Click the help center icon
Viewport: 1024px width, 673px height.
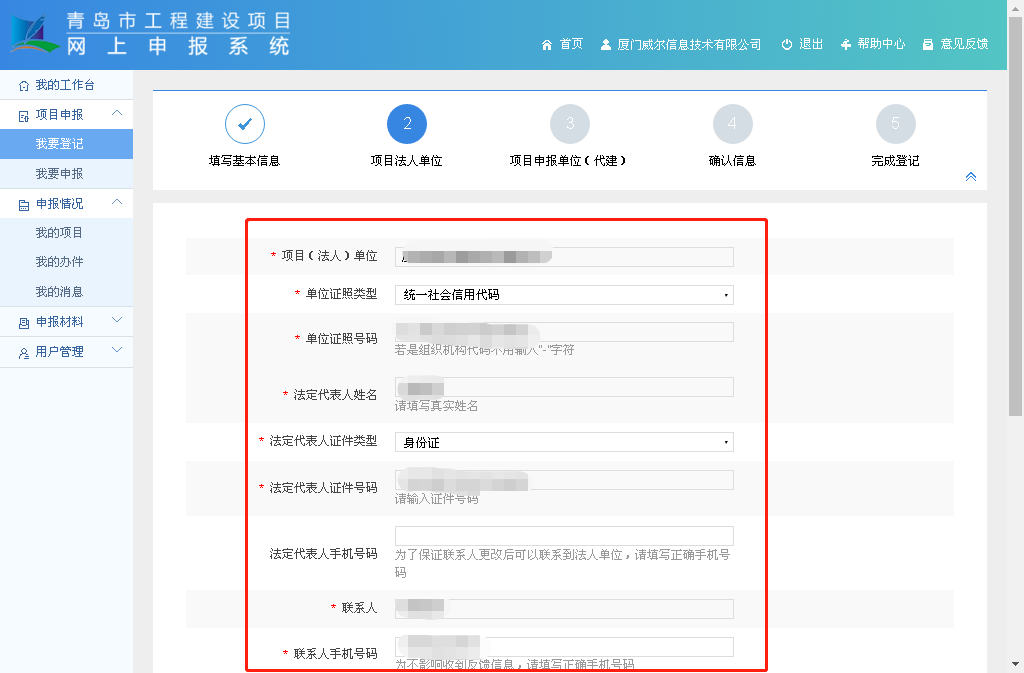tap(846, 45)
